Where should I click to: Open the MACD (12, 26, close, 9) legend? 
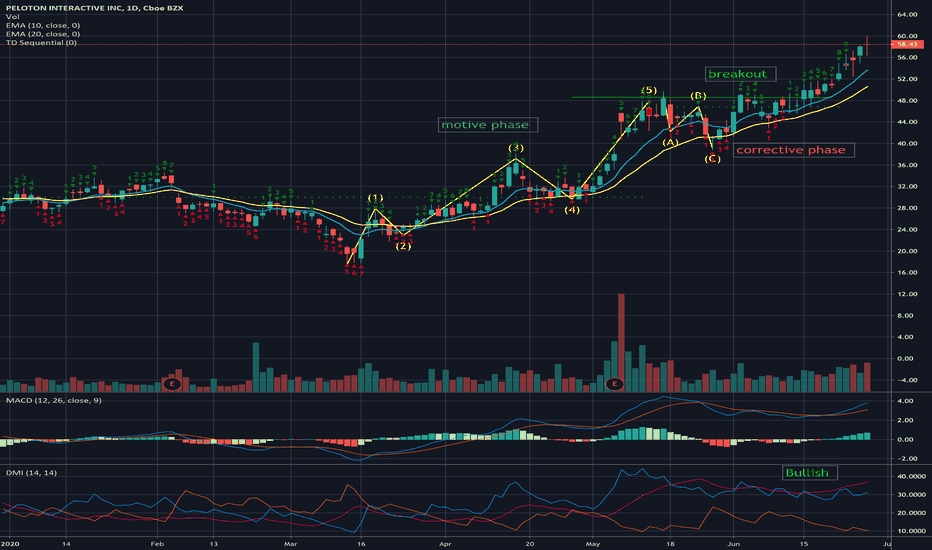click(x=53, y=400)
